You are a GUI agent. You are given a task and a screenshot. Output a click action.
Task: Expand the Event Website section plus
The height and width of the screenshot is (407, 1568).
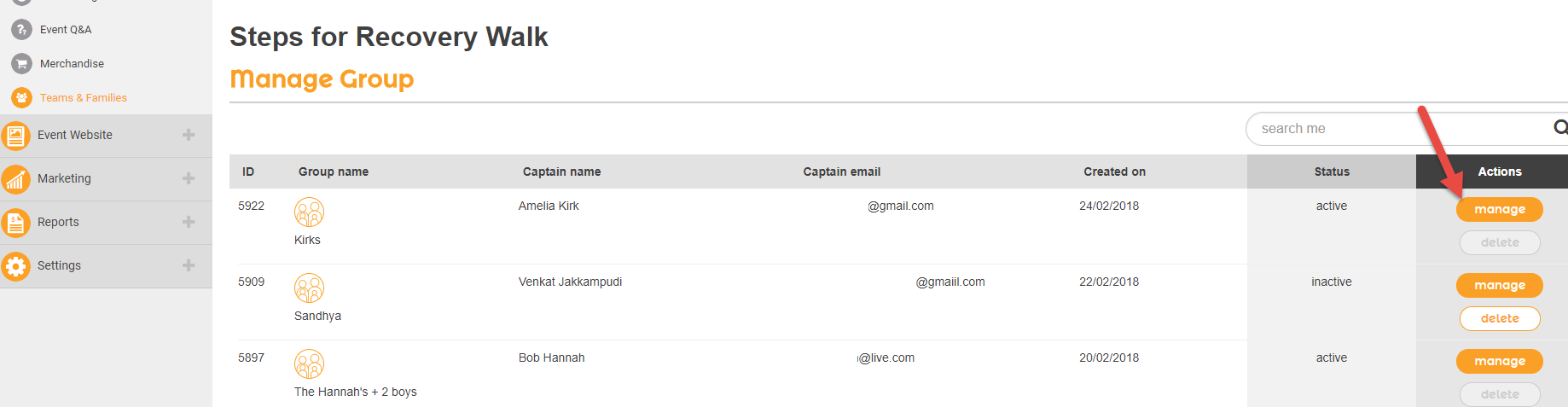click(189, 135)
